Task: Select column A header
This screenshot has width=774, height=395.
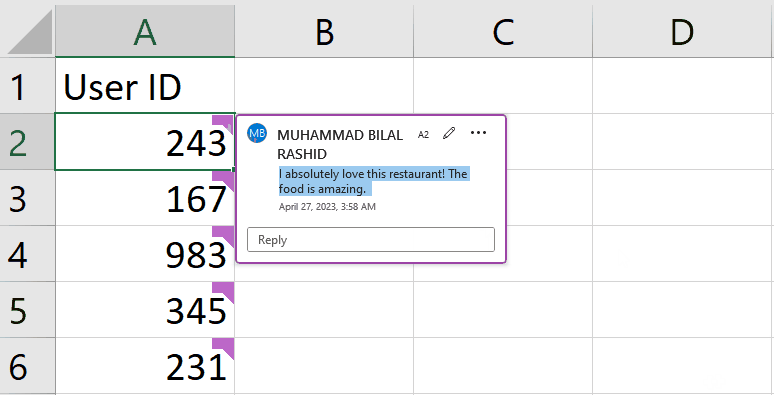Action: tap(145, 31)
